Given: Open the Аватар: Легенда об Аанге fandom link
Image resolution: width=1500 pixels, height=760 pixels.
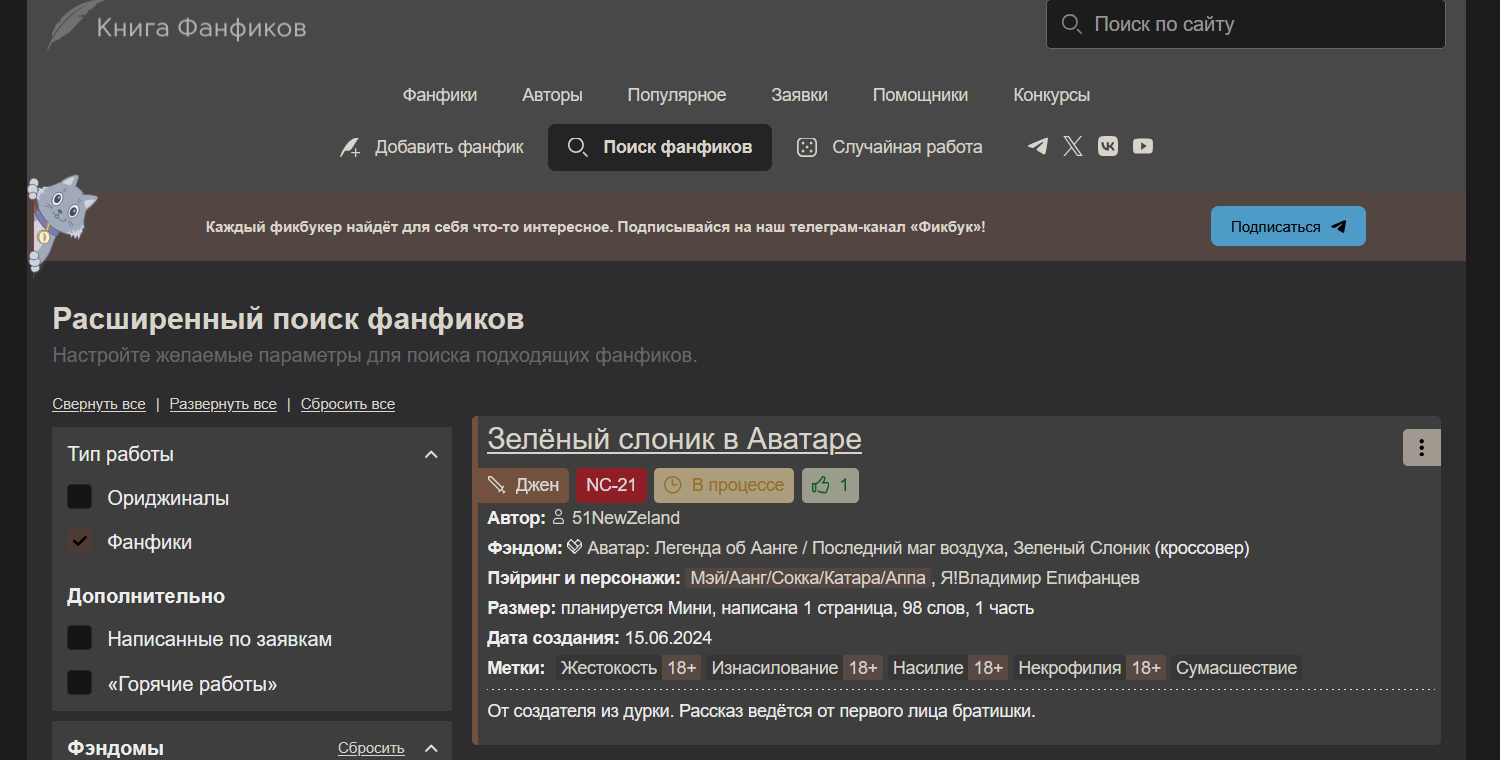Looking at the screenshot, I should coord(796,548).
